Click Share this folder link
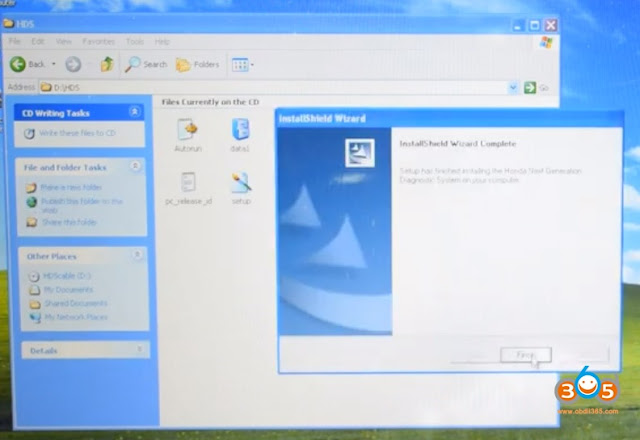This screenshot has width=640, height=440. point(69,222)
